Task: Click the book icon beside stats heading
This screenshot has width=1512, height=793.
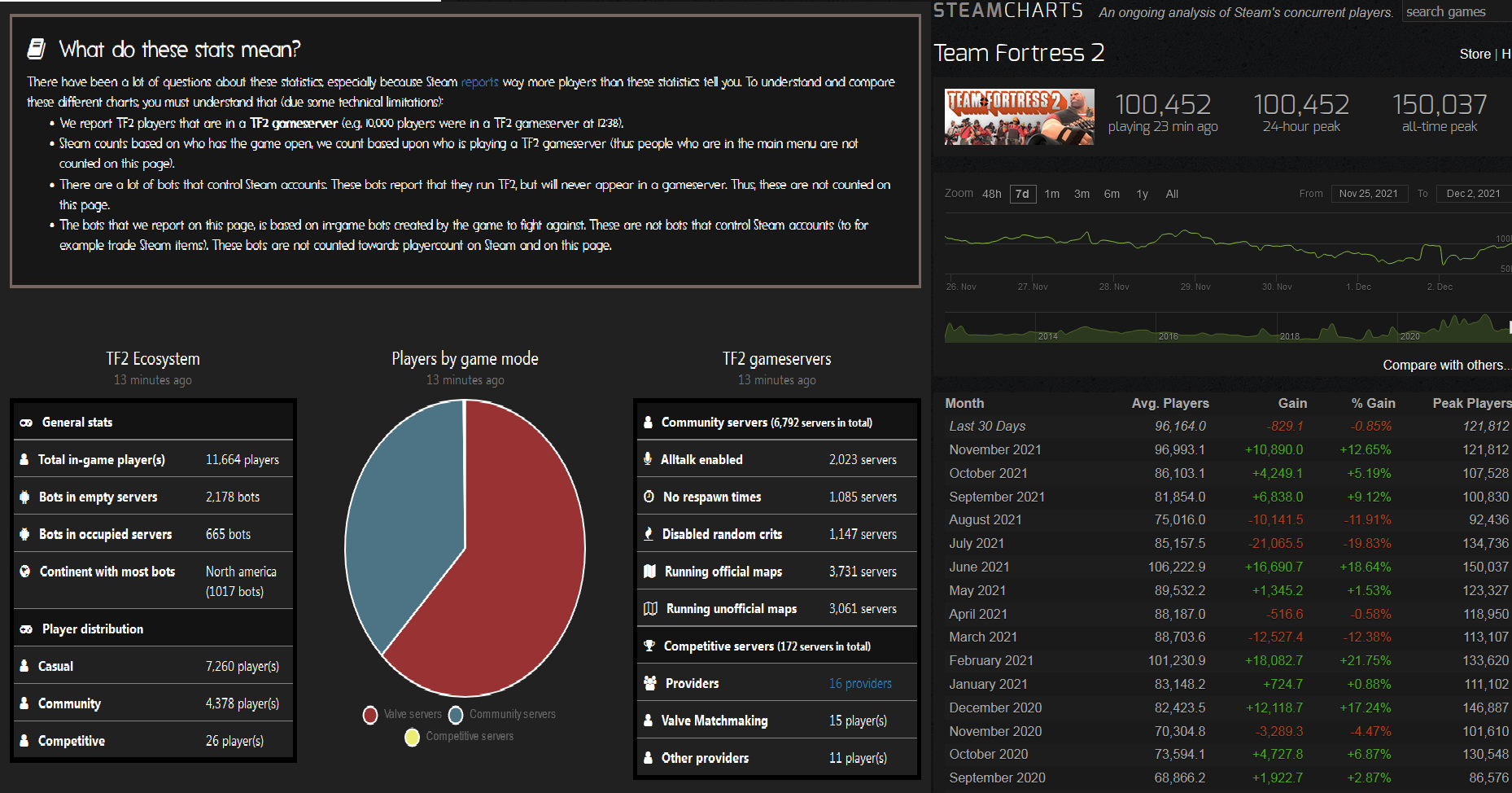Action: (x=36, y=50)
